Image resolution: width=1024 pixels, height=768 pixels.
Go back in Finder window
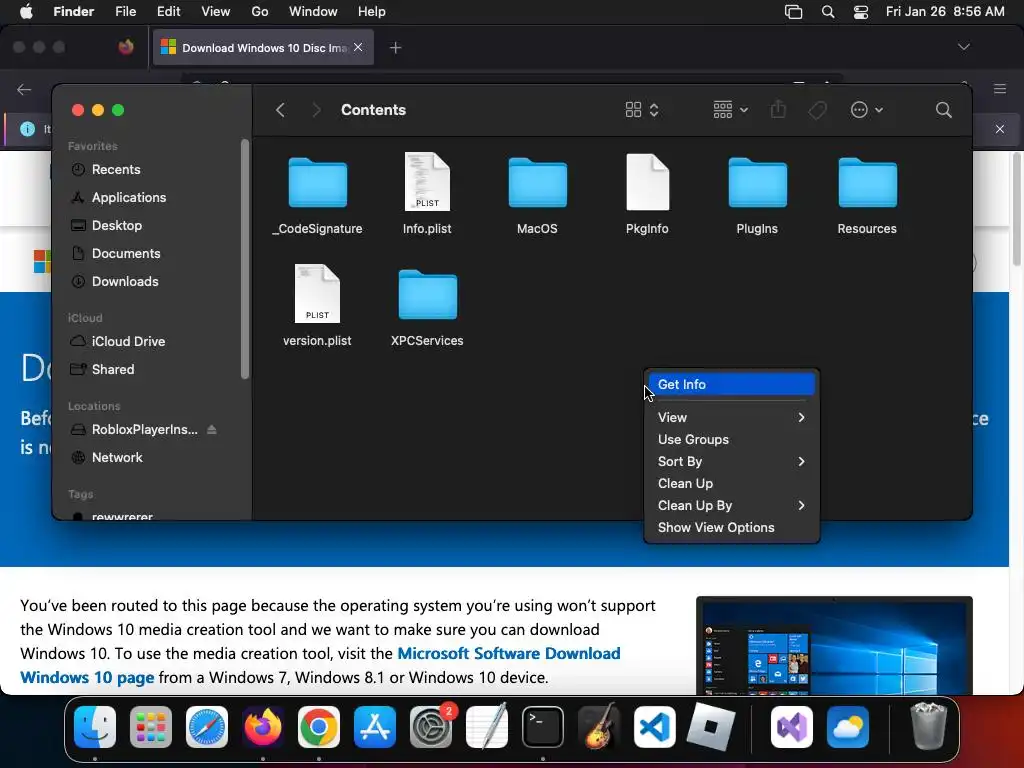click(281, 110)
